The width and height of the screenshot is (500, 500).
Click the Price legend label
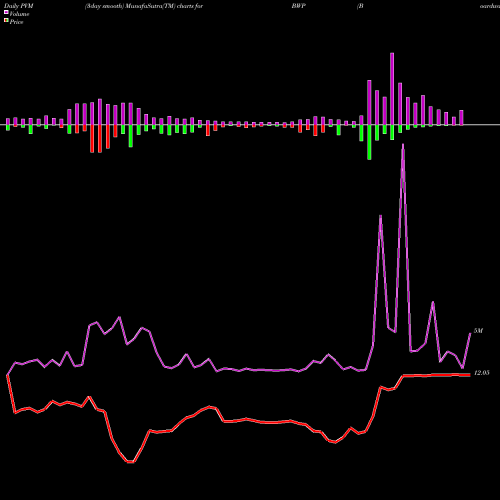pos(16,22)
